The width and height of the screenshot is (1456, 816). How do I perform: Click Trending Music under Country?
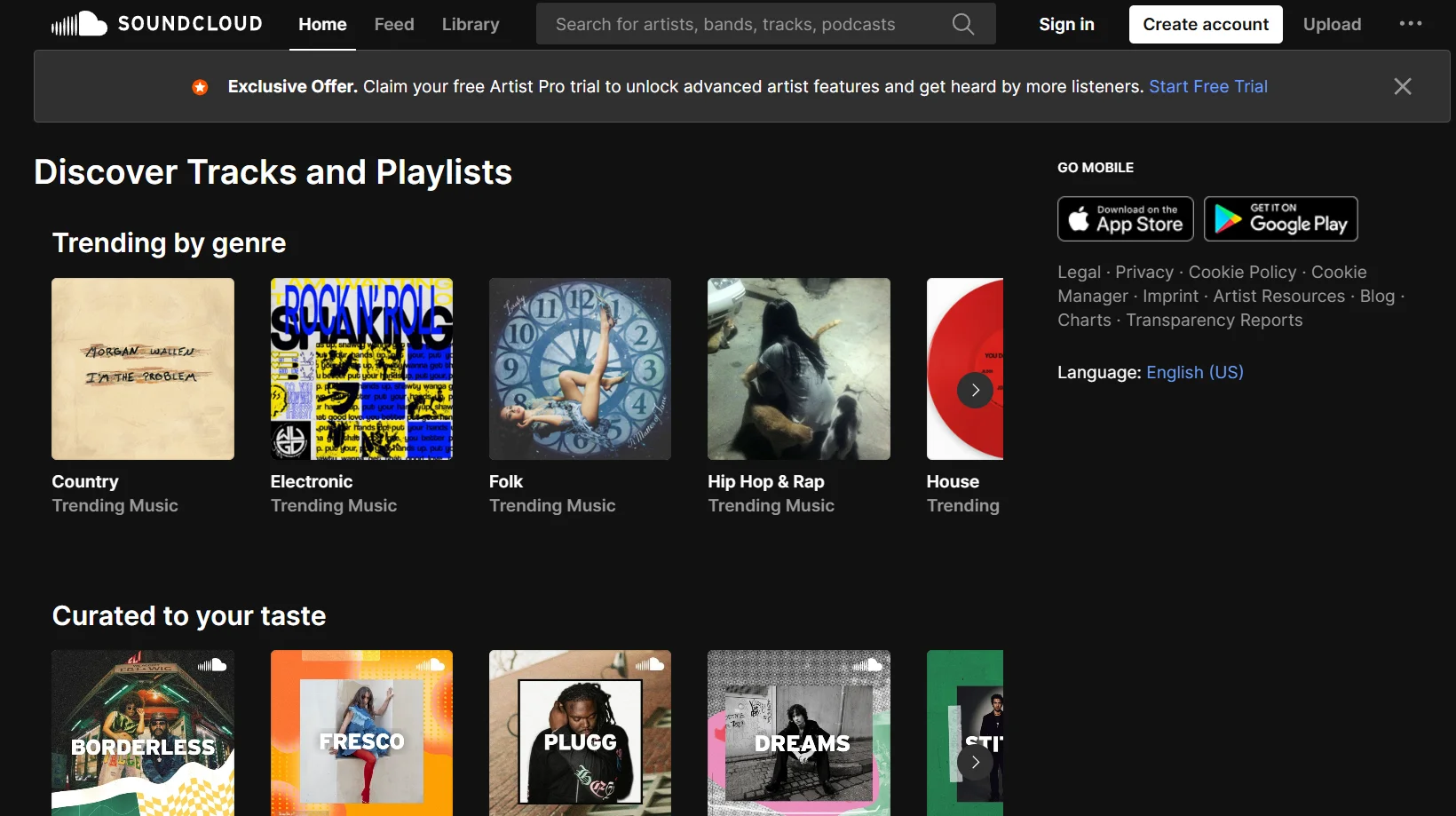pyautogui.click(x=115, y=505)
